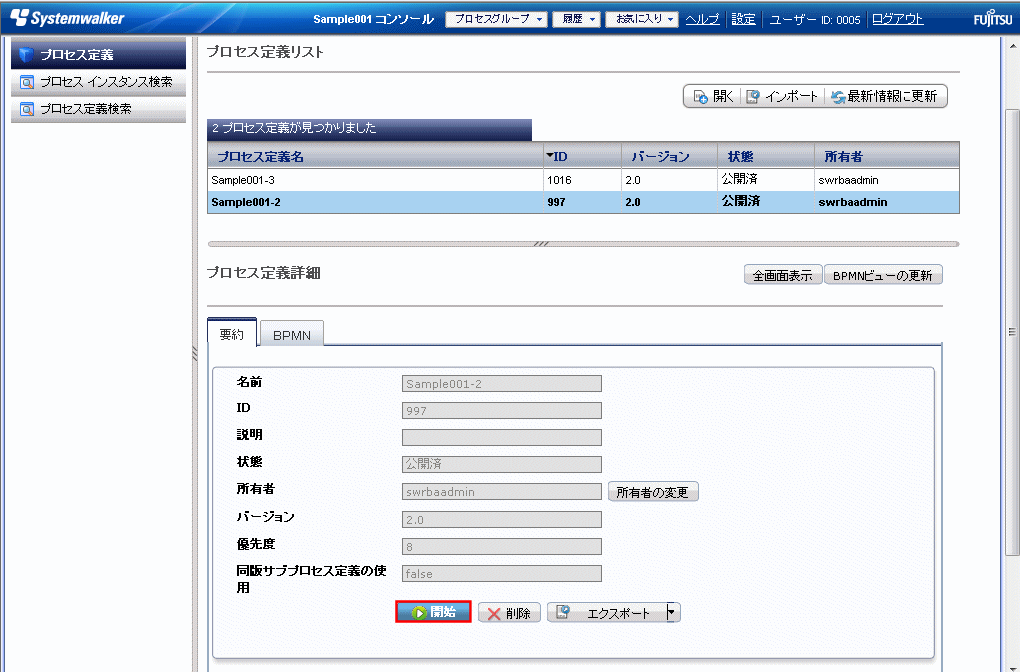Click the 削除 button
Viewport: 1020px width, 672px height.
tap(509, 613)
